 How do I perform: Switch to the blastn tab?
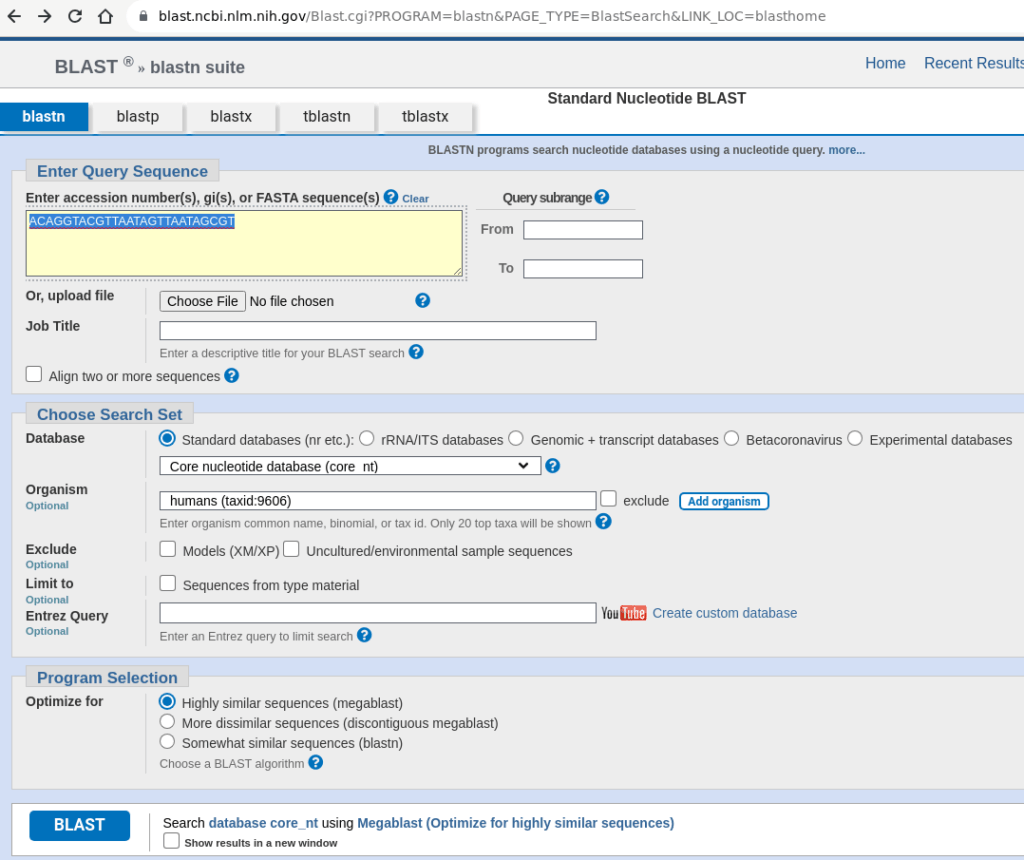point(44,117)
